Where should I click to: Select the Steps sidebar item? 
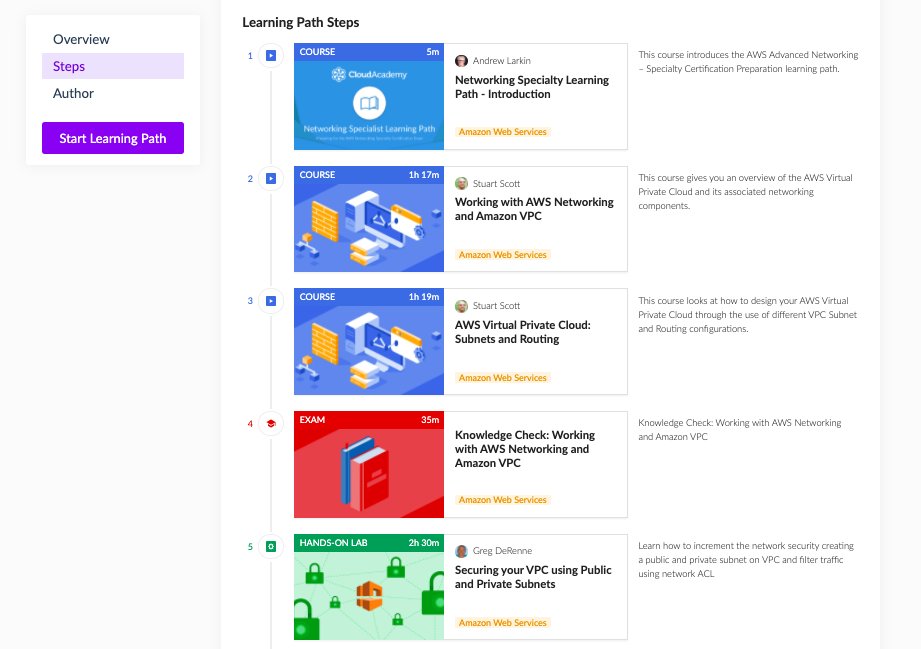(x=113, y=66)
